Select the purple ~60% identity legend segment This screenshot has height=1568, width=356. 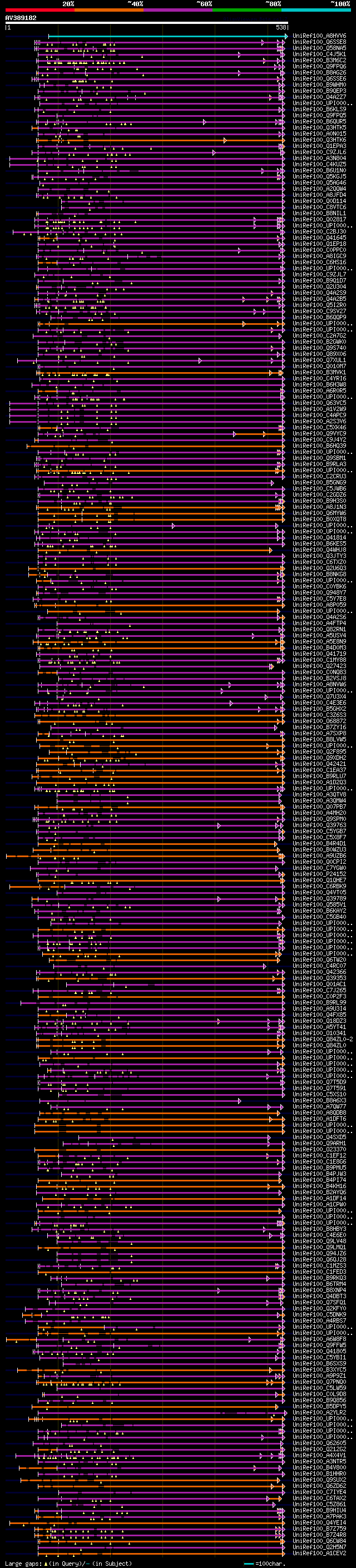point(179,10)
